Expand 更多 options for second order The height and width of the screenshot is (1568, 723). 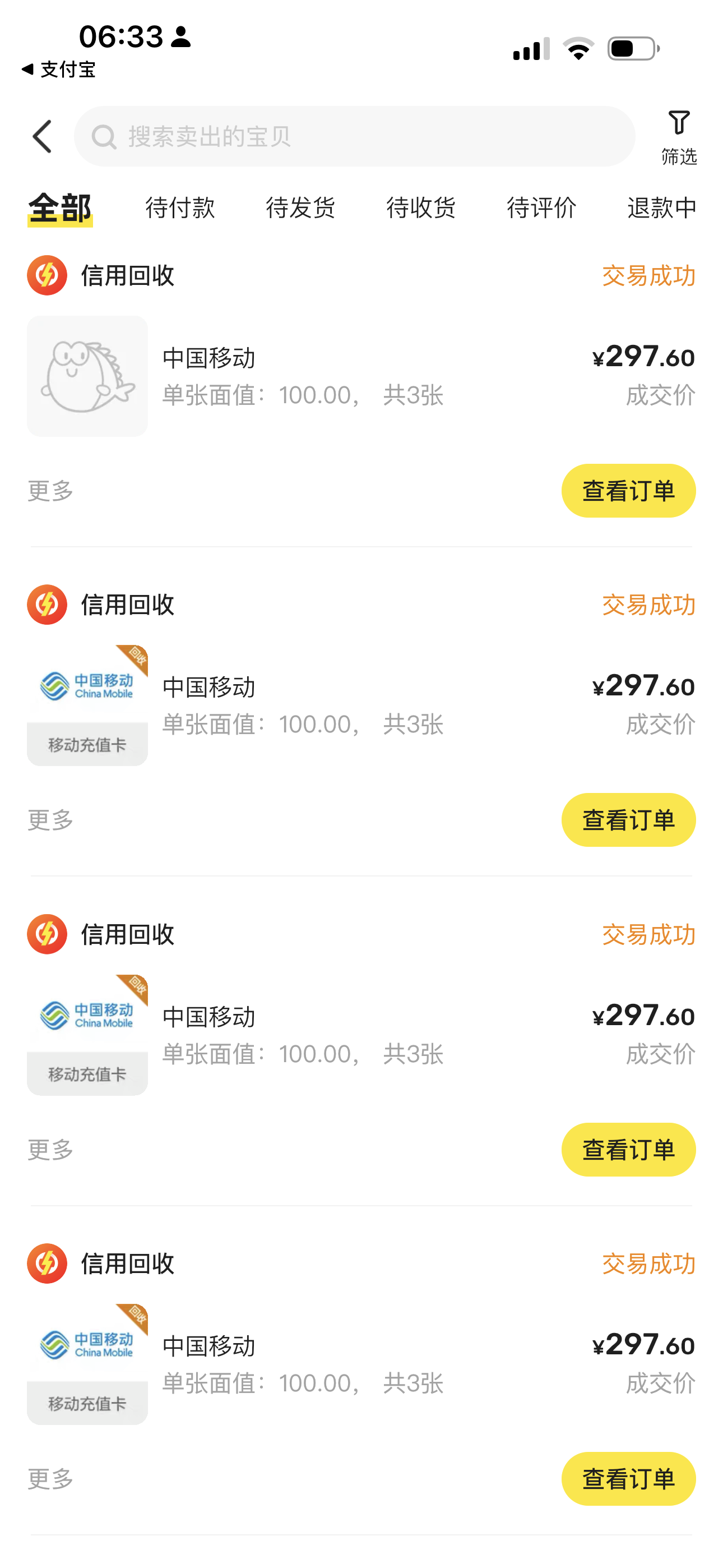click(x=50, y=820)
